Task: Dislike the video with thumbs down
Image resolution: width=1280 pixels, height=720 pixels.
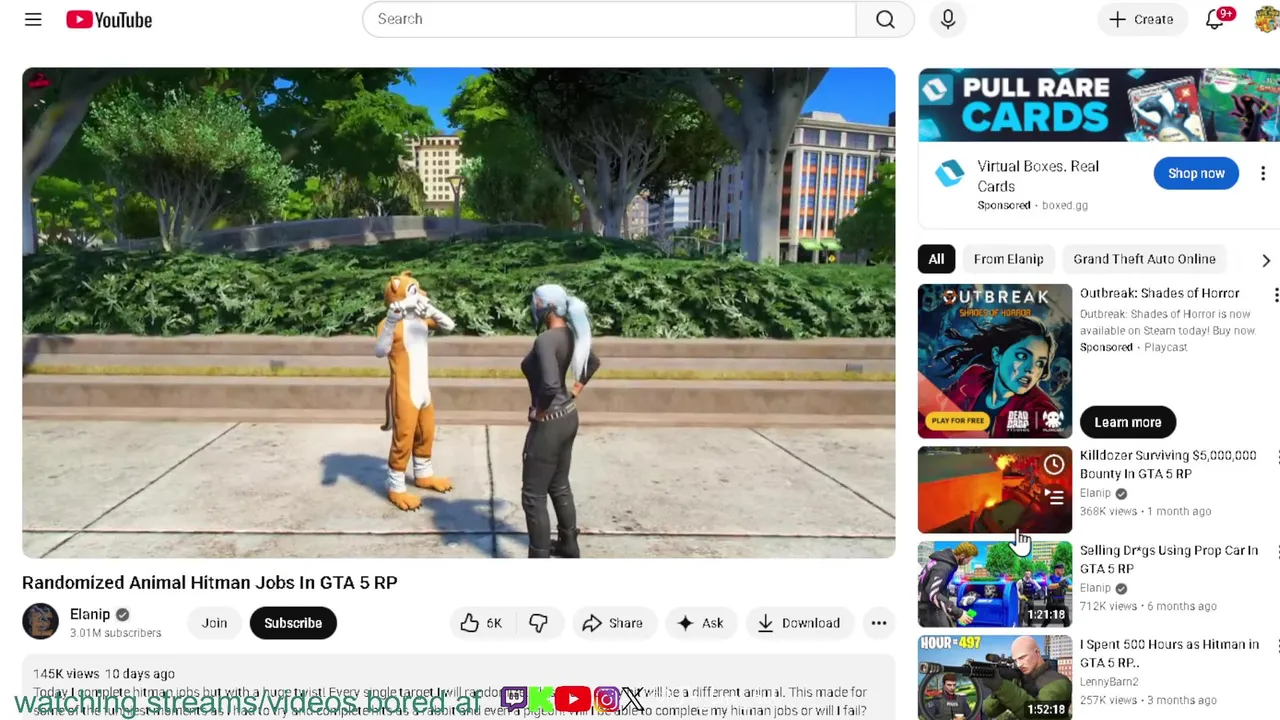Action: pos(538,623)
